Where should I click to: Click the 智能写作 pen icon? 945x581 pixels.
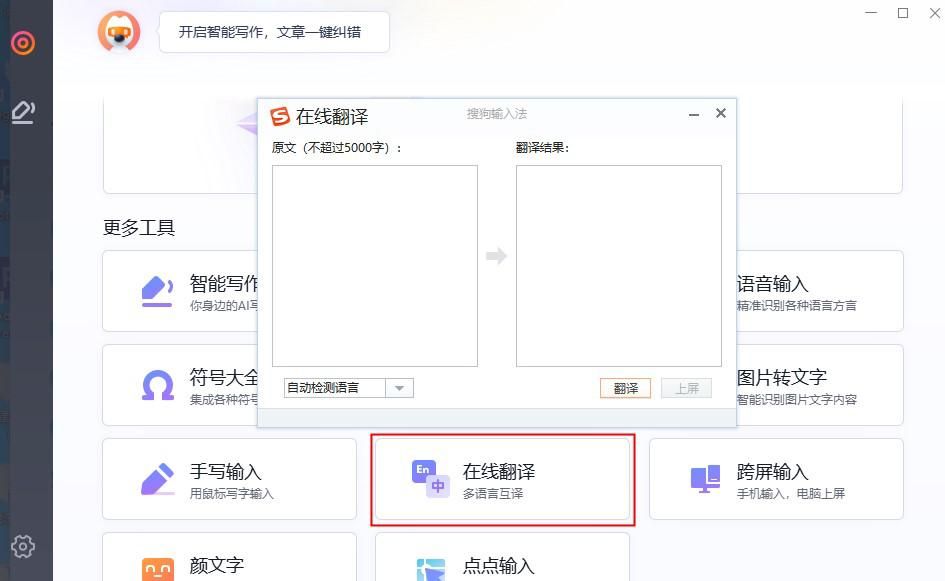(x=157, y=291)
